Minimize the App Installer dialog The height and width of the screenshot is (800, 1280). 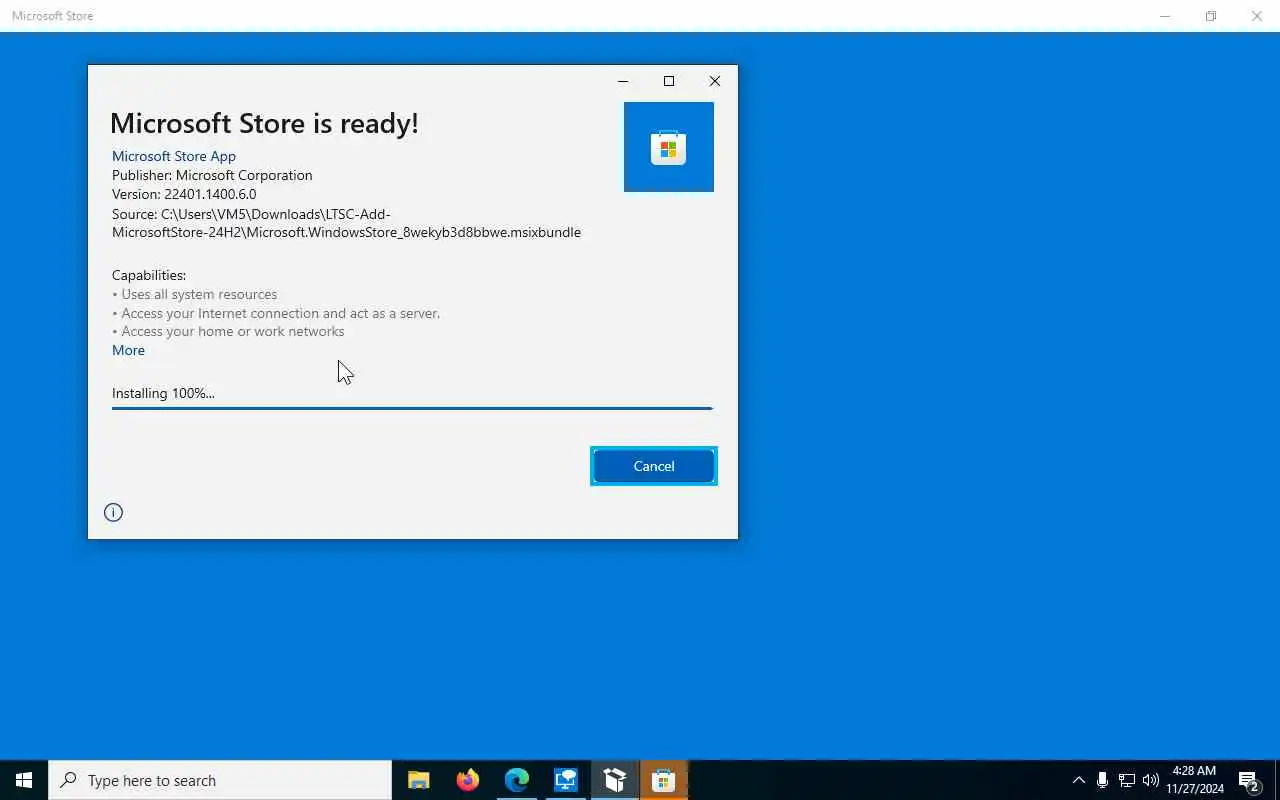pyautogui.click(x=623, y=81)
